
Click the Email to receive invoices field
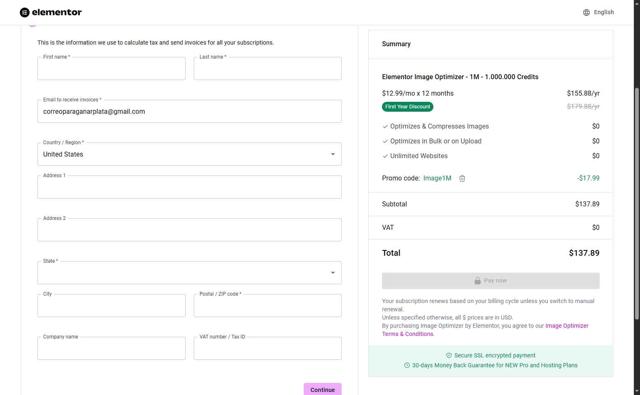tap(189, 111)
